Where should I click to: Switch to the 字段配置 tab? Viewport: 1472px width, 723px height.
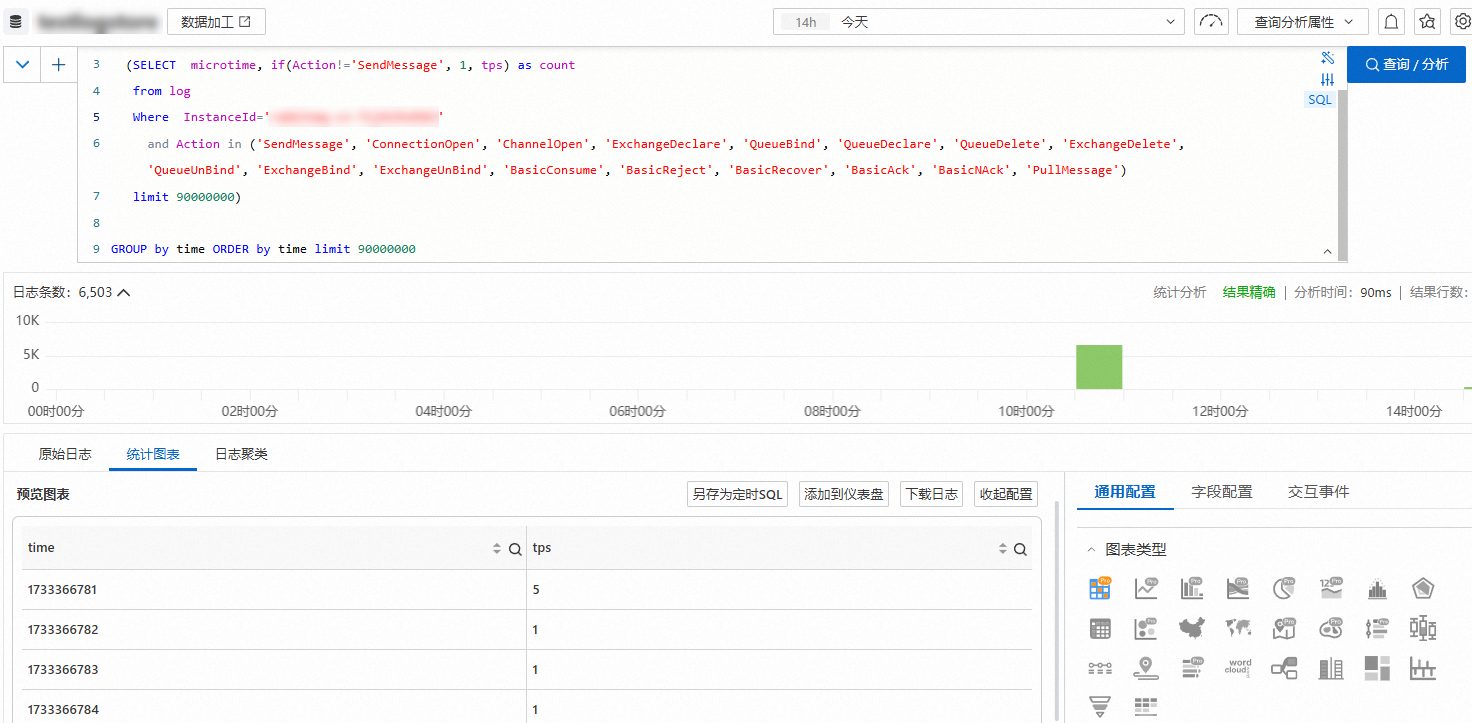(1222, 492)
